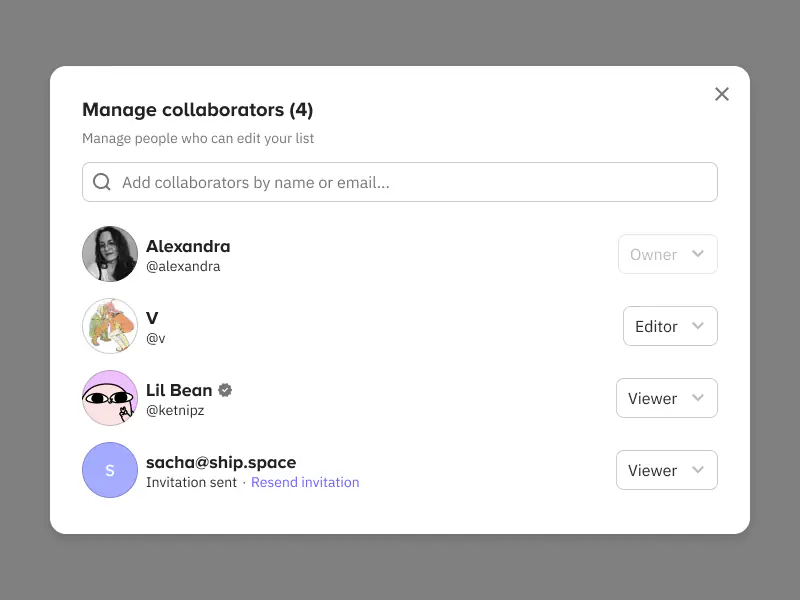Screen dimensions: 800x600
Task: Click the Resend invitation link
Action: (305, 482)
